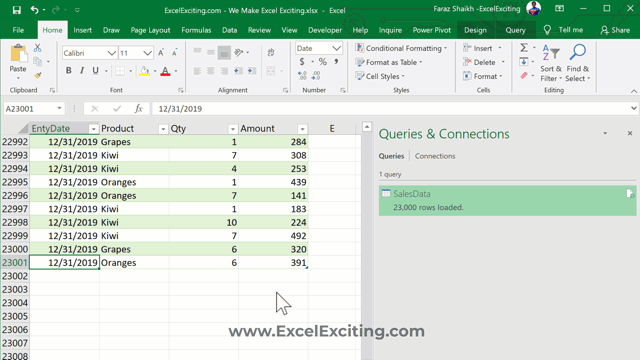The height and width of the screenshot is (360, 640).
Task: Toggle Align Right horizontal alignment
Action: coord(224,71)
